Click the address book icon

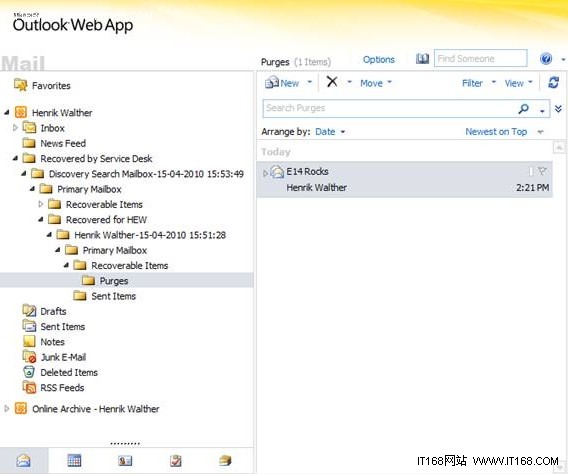click(x=422, y=59)
